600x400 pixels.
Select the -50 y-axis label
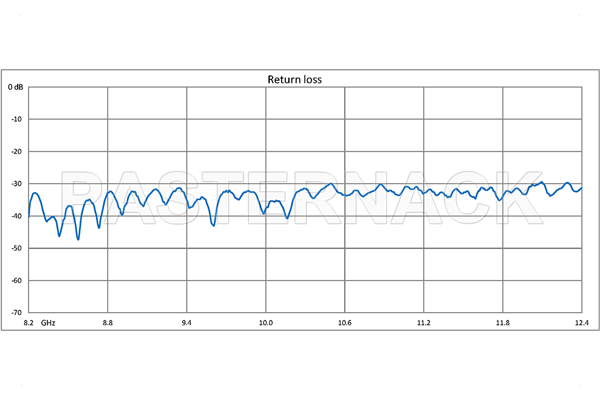click(x=16, y=248)
